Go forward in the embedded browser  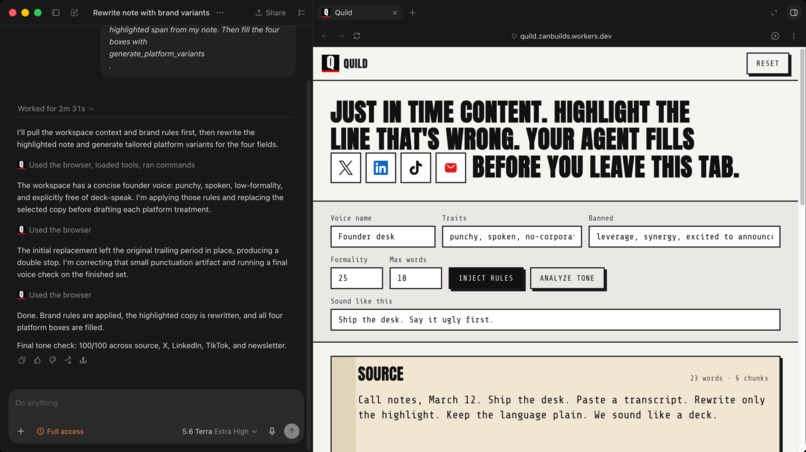341,36
